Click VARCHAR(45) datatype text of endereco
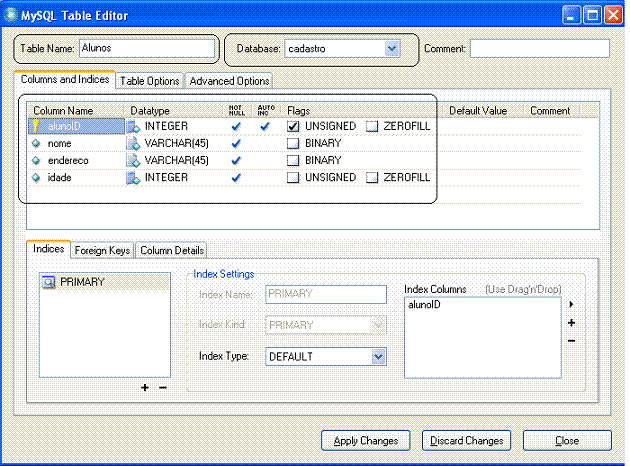 click(176, 161)
